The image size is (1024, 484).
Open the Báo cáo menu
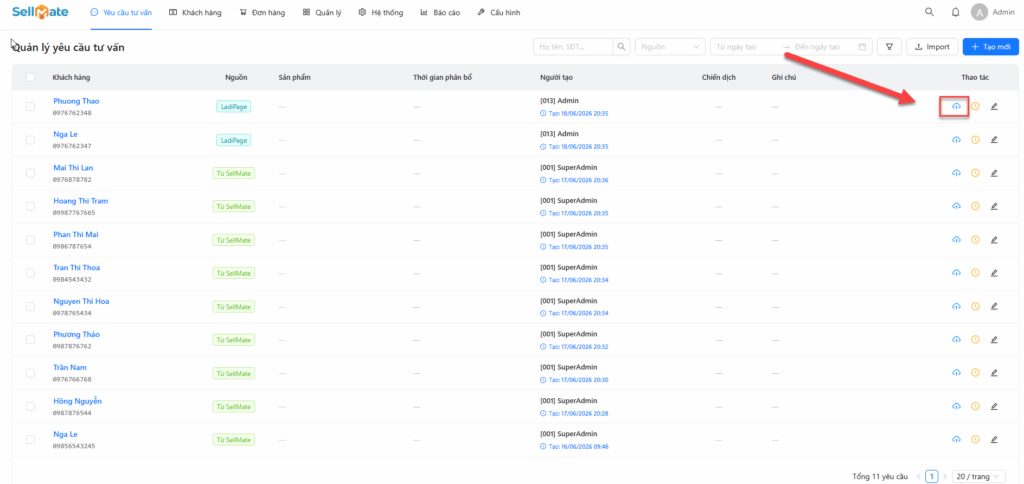tap(440, 12)
